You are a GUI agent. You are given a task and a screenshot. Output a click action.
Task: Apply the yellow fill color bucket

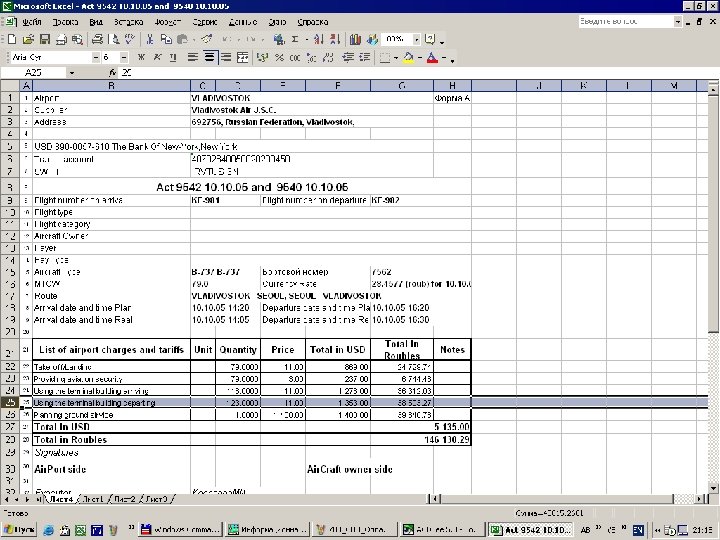[x=408, y=58]
